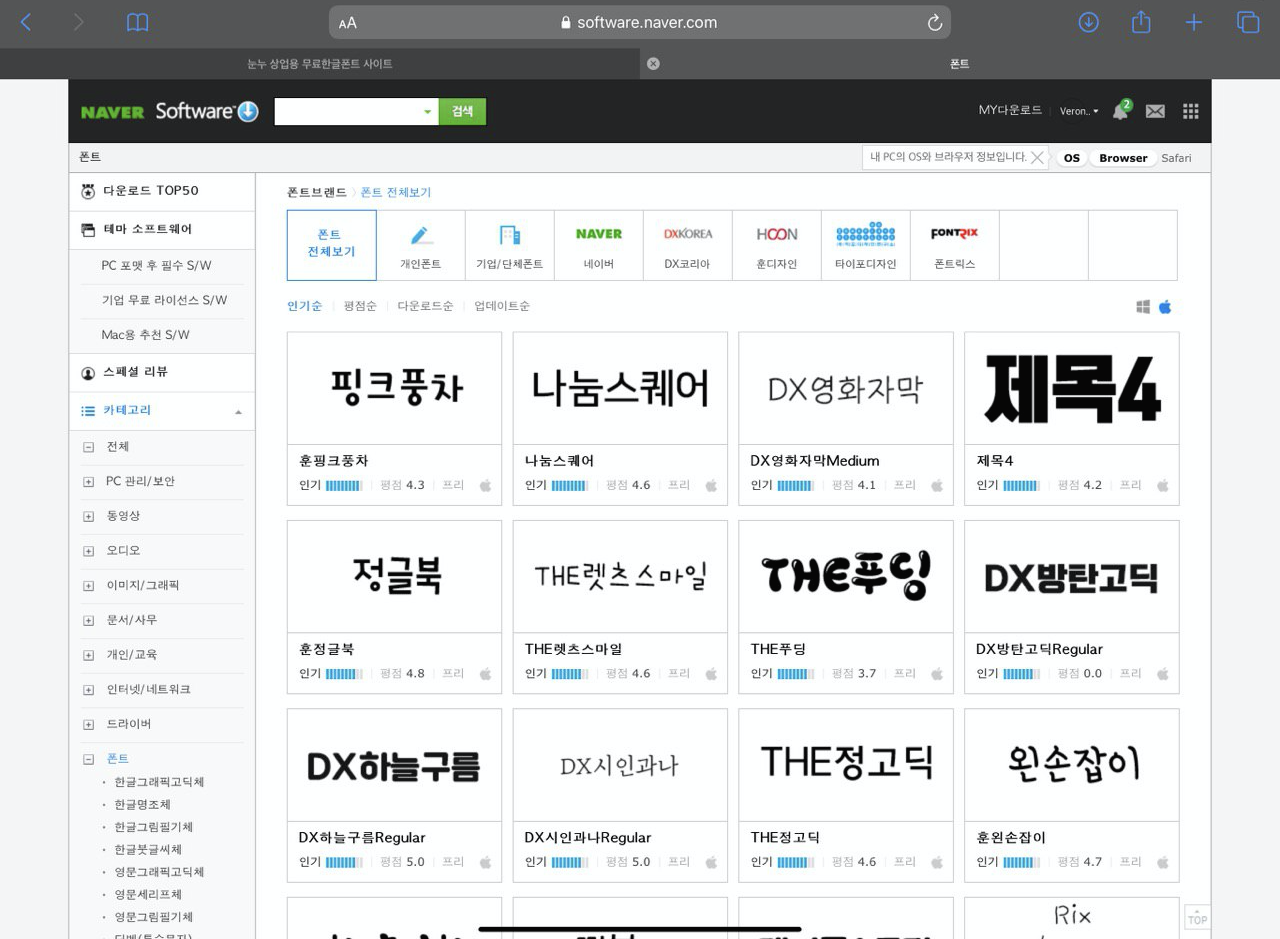1280x939 pixels.
Task: Open the 타이포디자인 font brand
Action: [x=866, y=245]
